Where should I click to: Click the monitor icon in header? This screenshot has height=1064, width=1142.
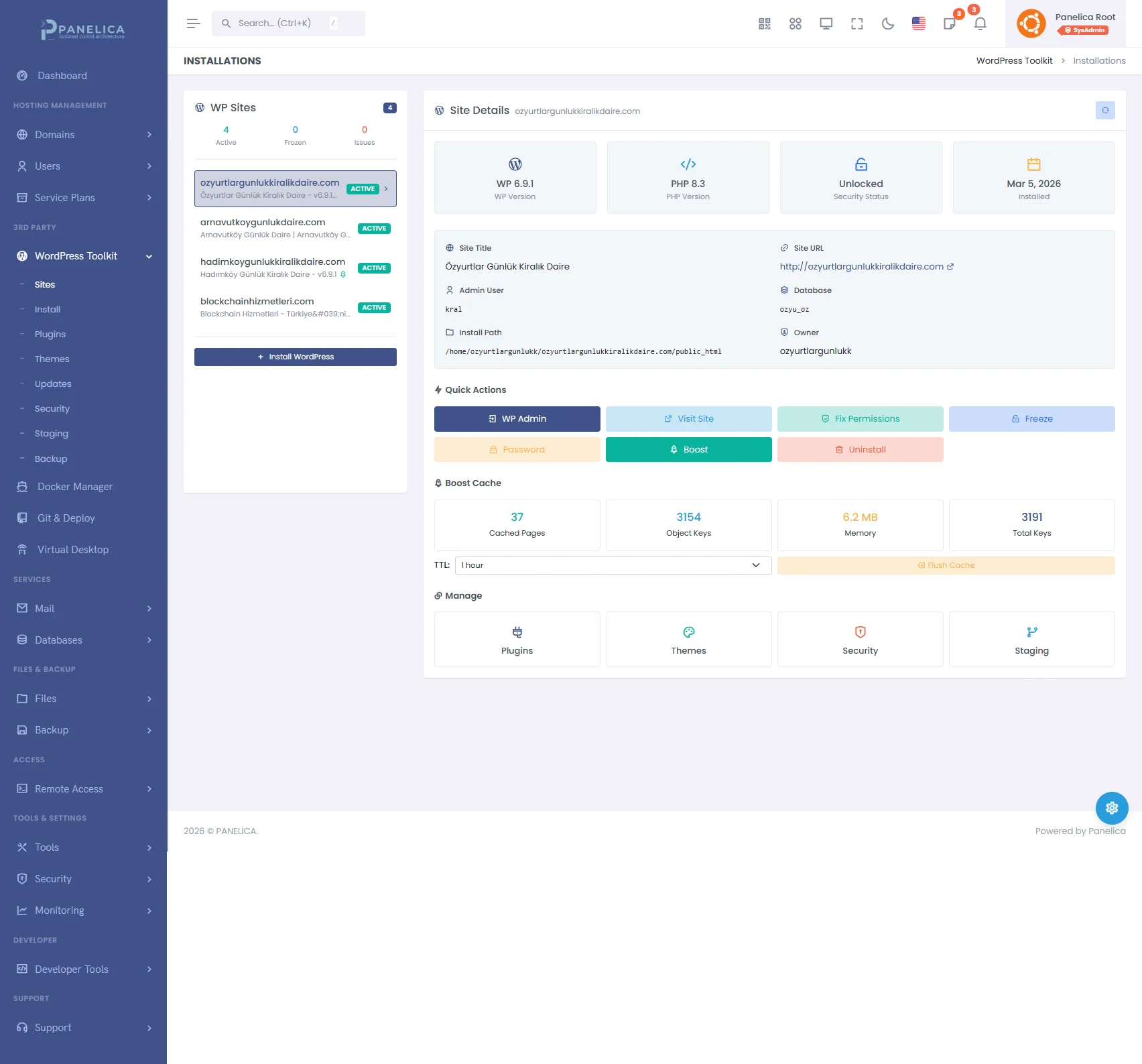coord(826,24)
